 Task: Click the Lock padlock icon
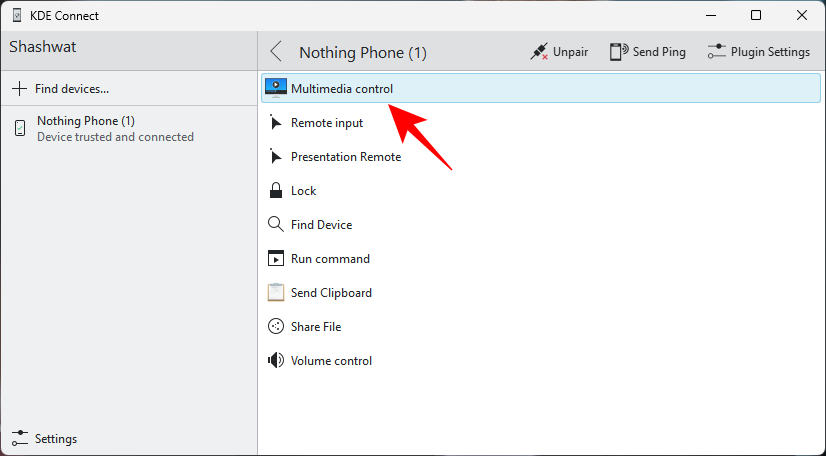click(x=276, y=191)
